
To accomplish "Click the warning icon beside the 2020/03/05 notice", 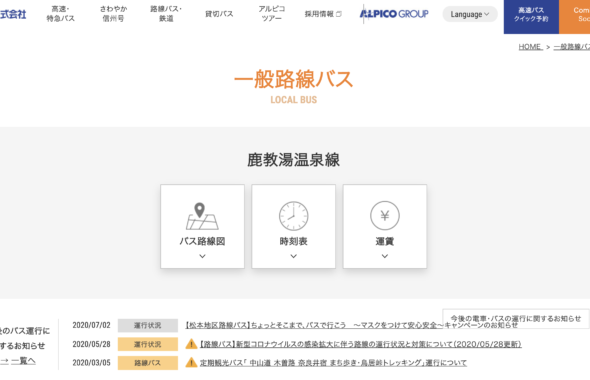I will pyautogui.click(x=191, y=363).
